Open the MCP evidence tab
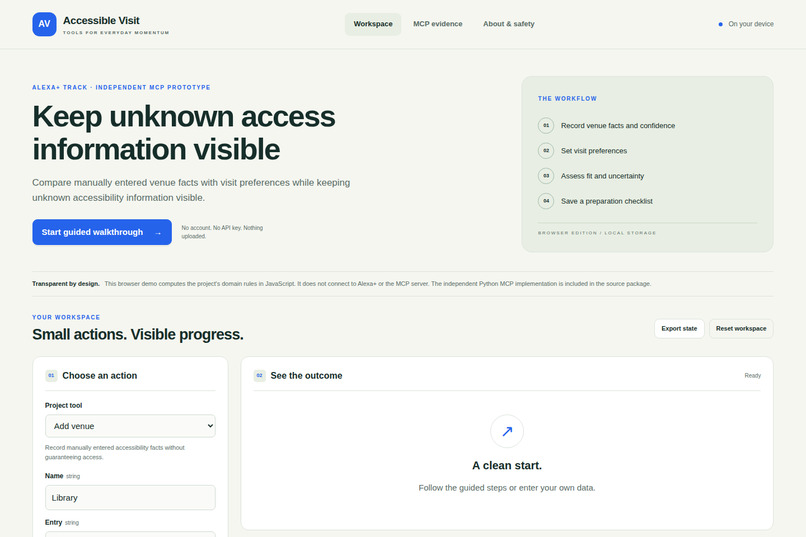Image resolution: width=806 pixels, height=537 pixels. pyautogui.click(x=437, y=24)
